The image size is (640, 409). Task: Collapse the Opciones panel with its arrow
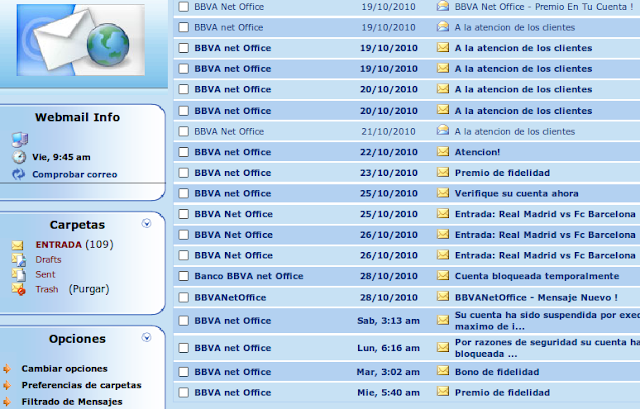tap(146, 337)
